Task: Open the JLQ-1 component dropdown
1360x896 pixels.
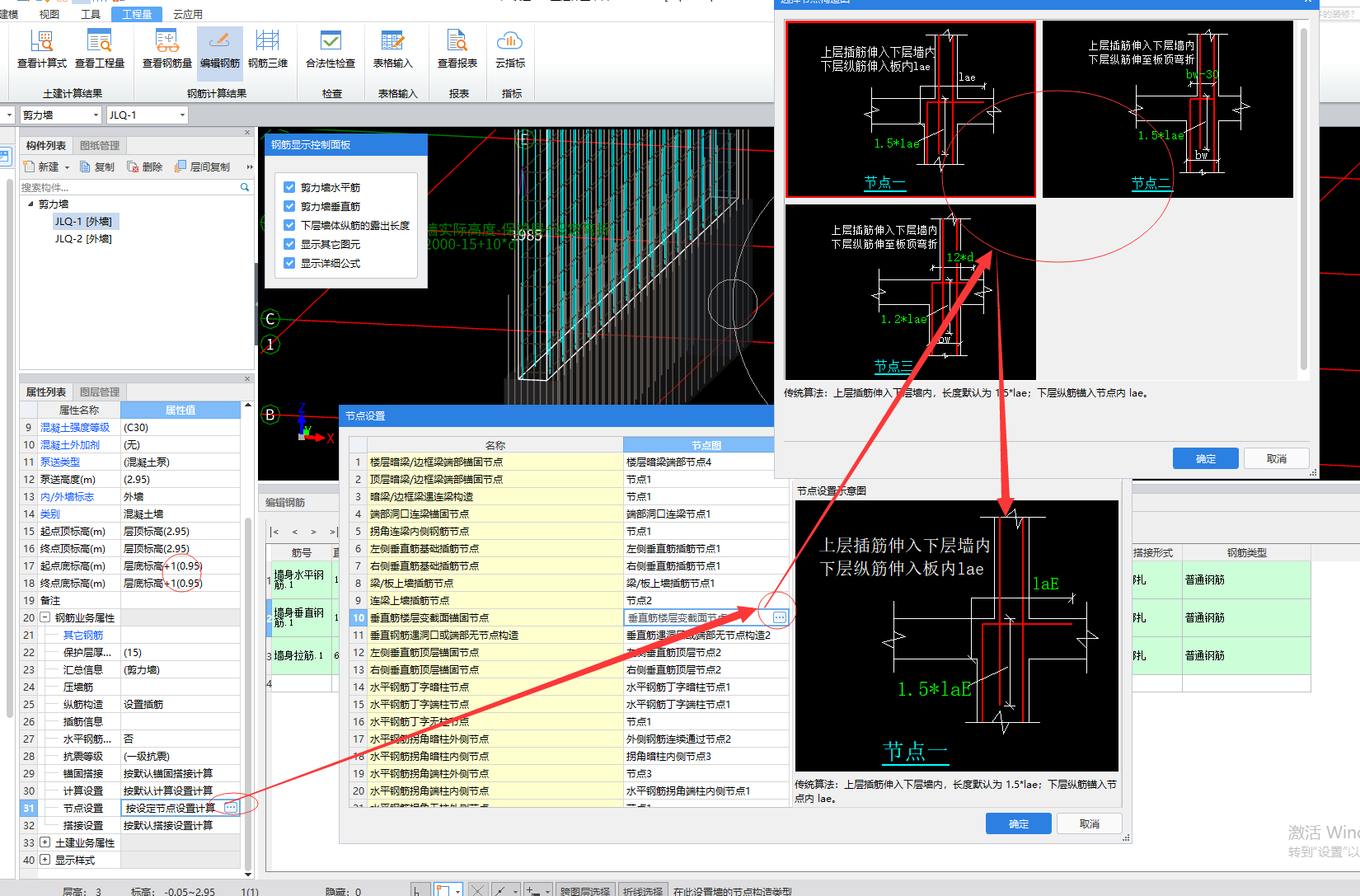Action: 182,115
